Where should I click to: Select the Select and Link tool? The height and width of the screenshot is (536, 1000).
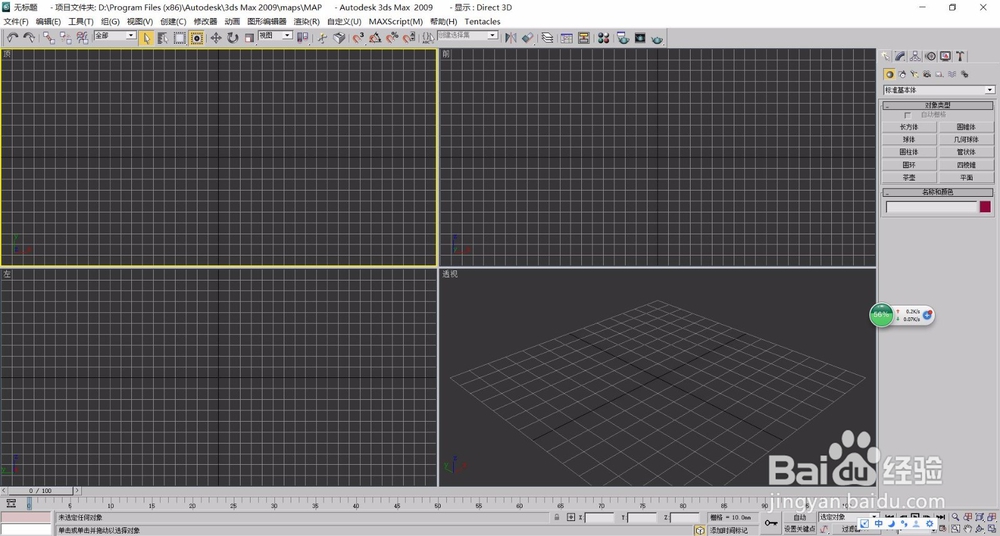pyautogui.click(x=49, y=38)
